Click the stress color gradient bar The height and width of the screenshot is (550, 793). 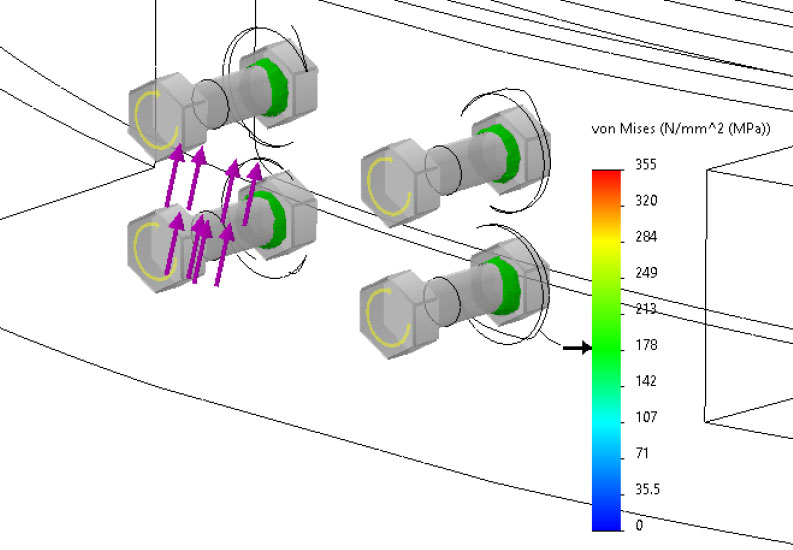click(x=606, y=350)
